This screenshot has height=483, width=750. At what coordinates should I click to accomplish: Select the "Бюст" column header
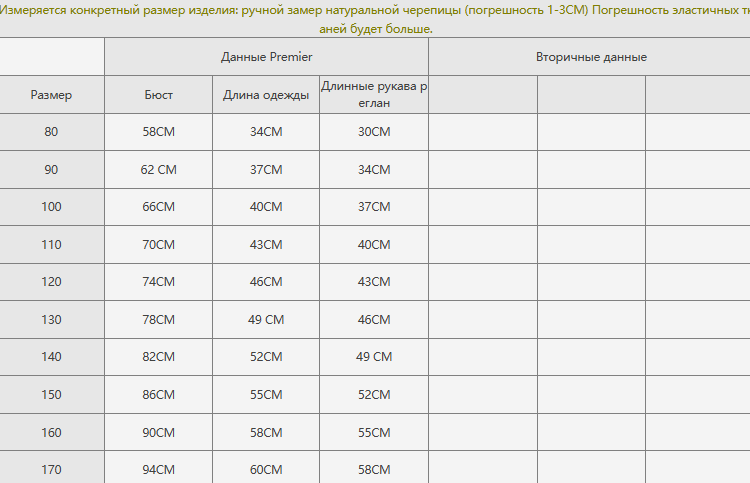tap(158, 95)
